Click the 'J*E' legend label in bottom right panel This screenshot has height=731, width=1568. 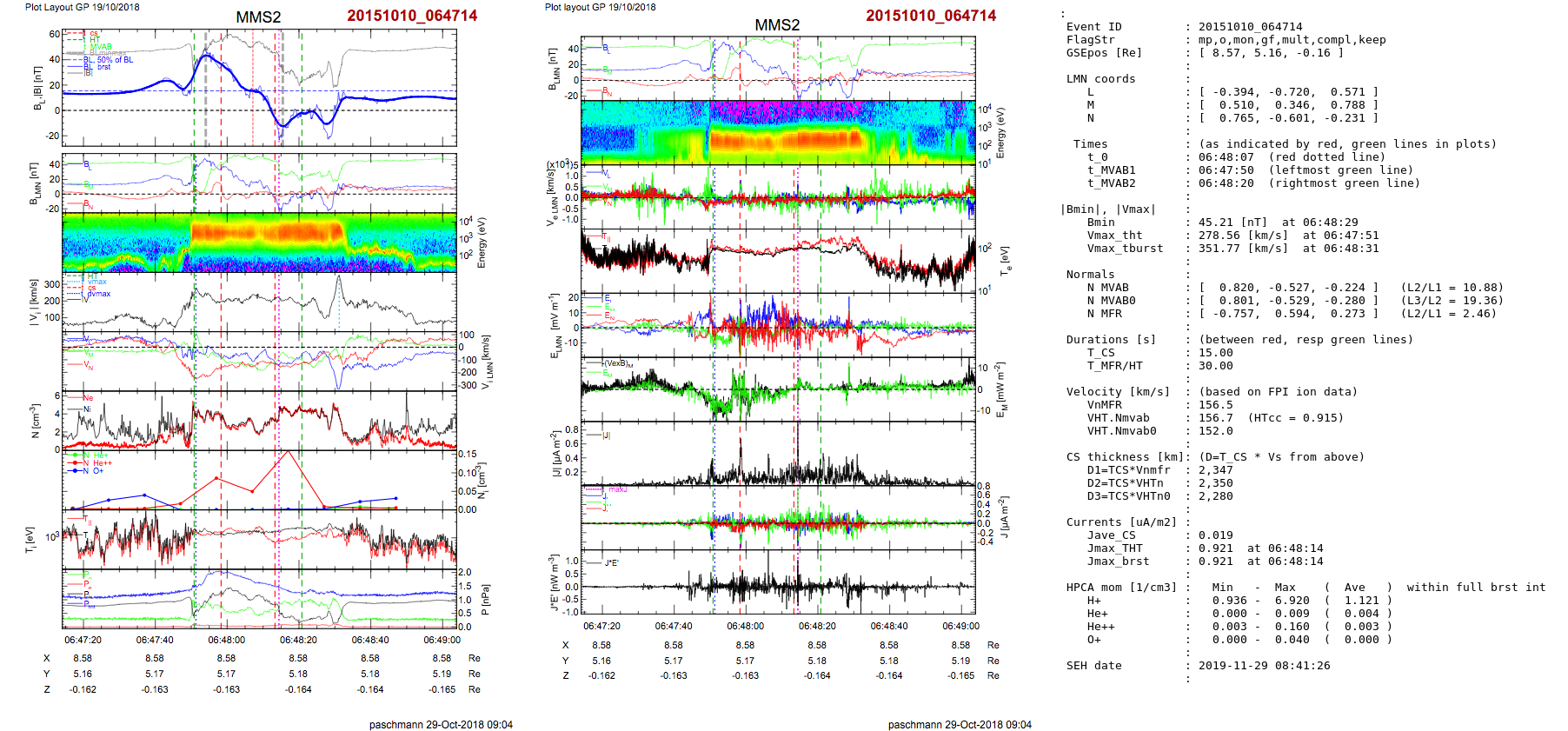click(612, 563)
